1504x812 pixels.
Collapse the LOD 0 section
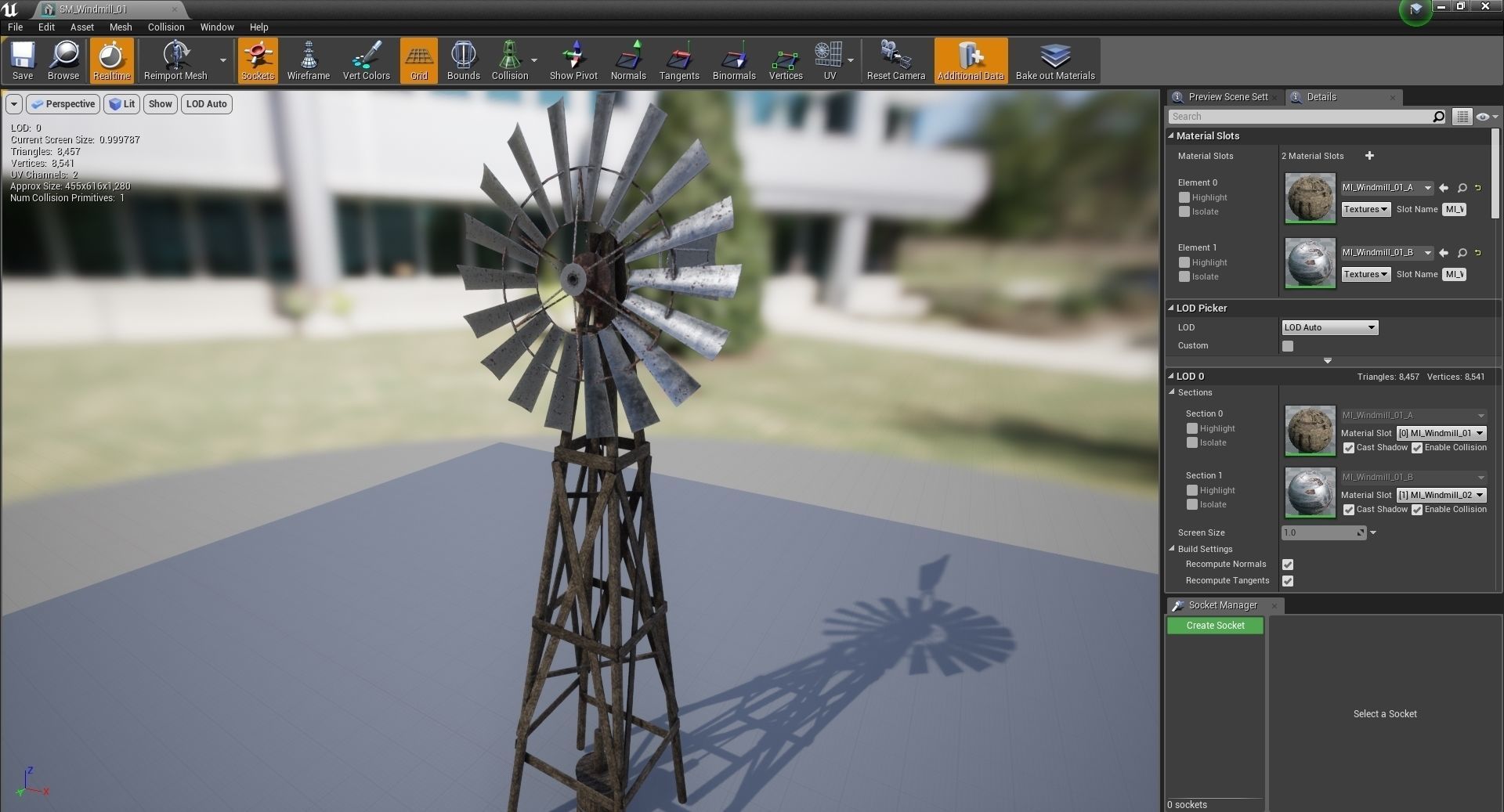coord(1171,376)
